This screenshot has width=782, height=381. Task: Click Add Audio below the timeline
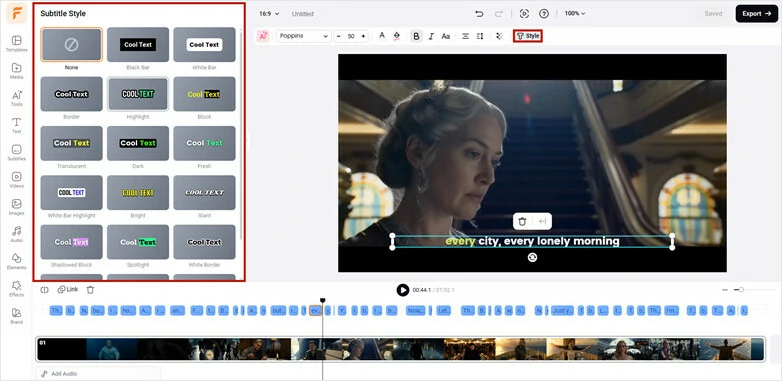click(59, 374)
